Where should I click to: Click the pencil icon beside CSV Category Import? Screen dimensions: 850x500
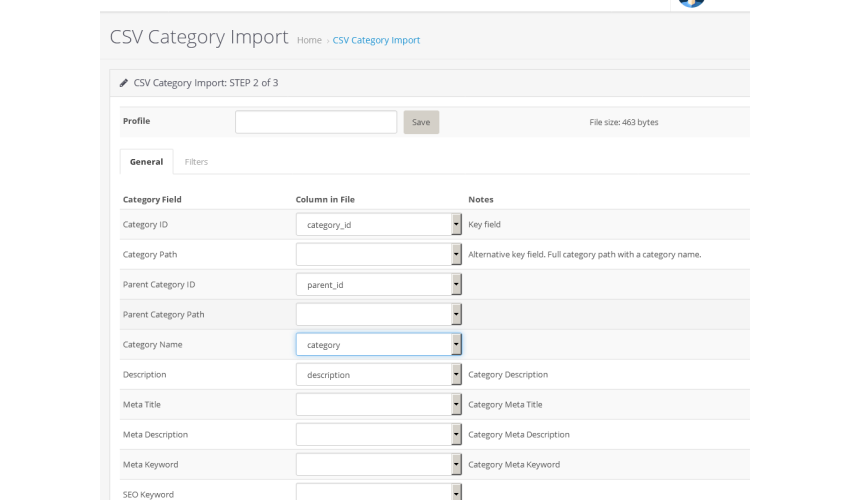pos(124,83)
